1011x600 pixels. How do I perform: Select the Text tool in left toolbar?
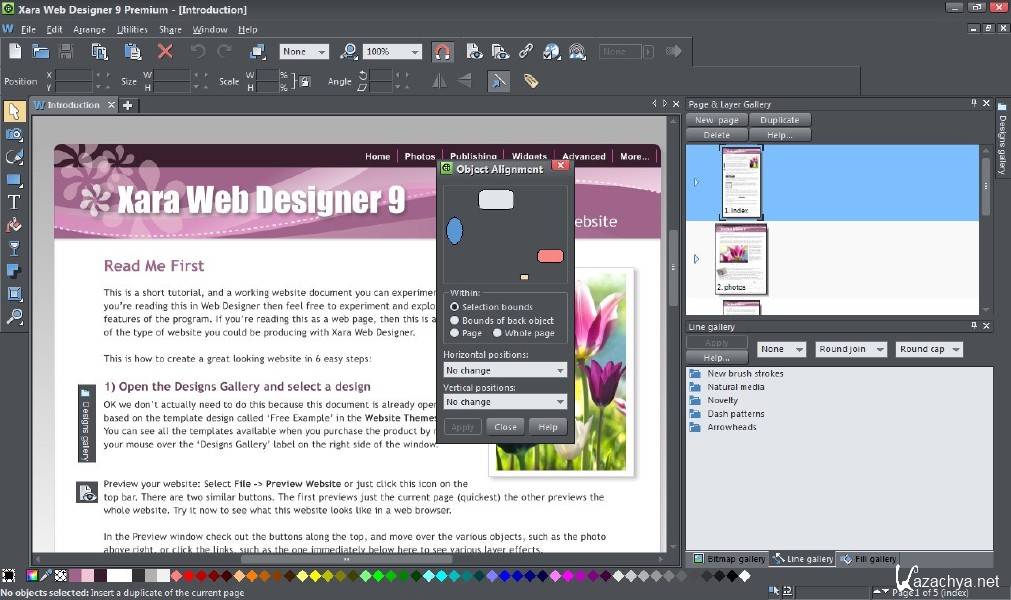pos(14,202)
